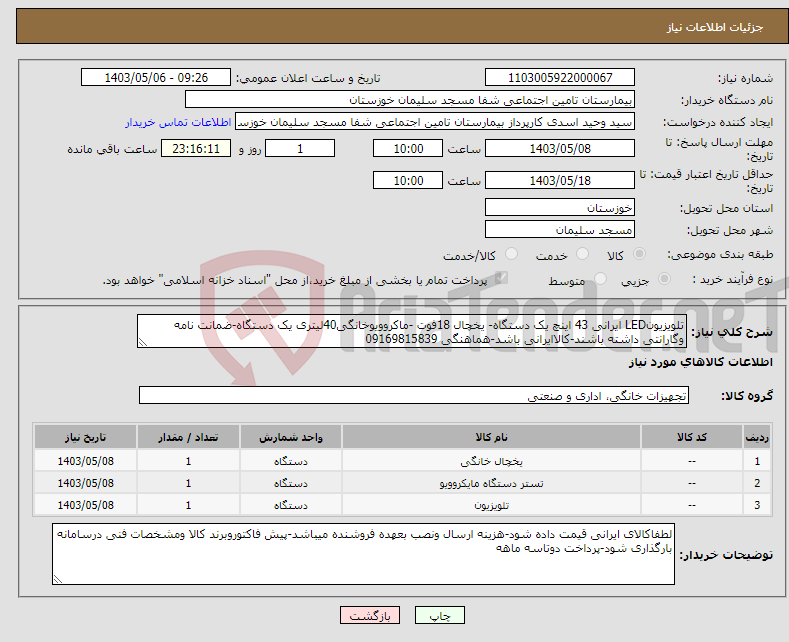The image size is (789, 642).
Task: Grab the description text area resize handle
Action: 142,343
